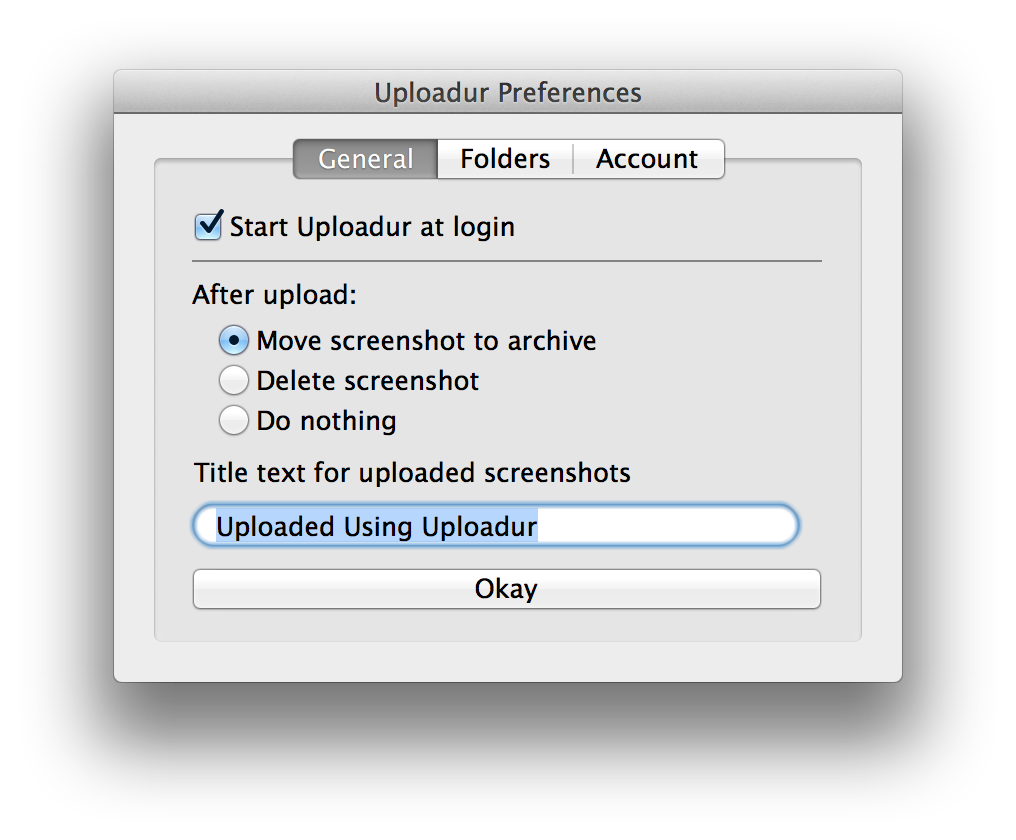Check the Start Uploadur at login box
This screenshot has width=1016, height=840.
(x=206, y=226)
